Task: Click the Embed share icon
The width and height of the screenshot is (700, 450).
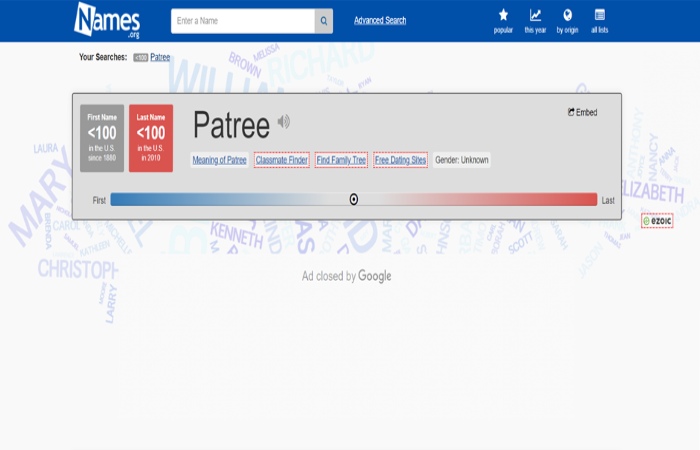Action: [582, 112]
